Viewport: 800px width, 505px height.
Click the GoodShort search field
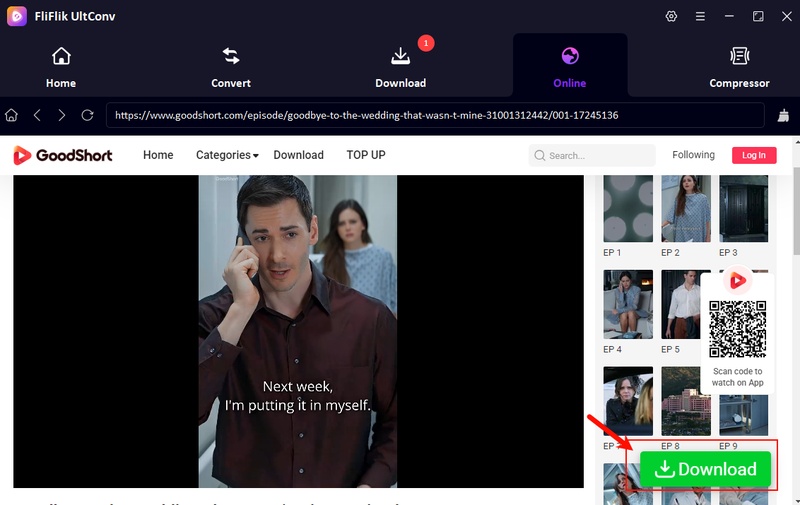tap(592, 155)
